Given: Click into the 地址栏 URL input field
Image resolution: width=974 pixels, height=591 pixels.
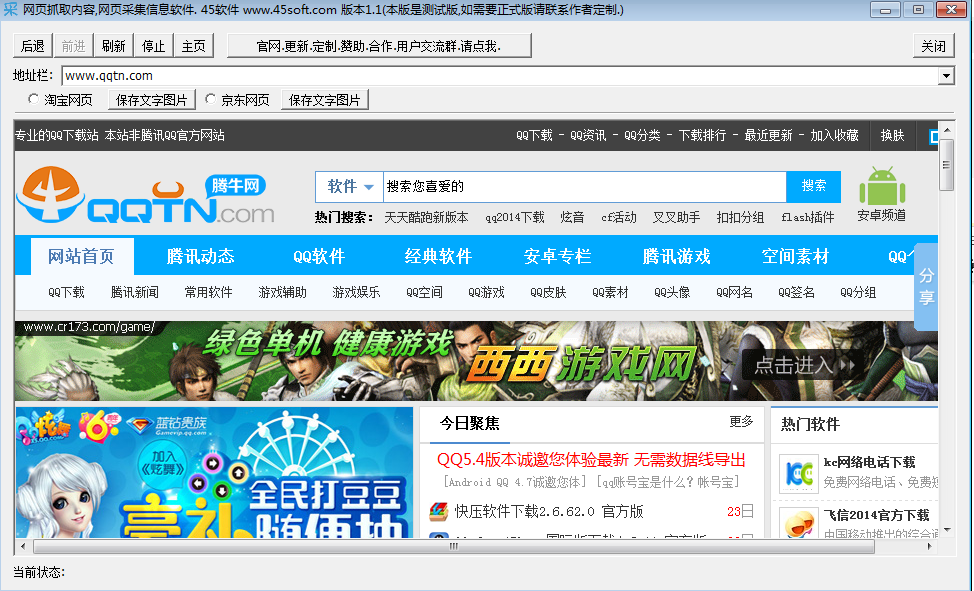Looking at the screenshot, I should point(500,76).
